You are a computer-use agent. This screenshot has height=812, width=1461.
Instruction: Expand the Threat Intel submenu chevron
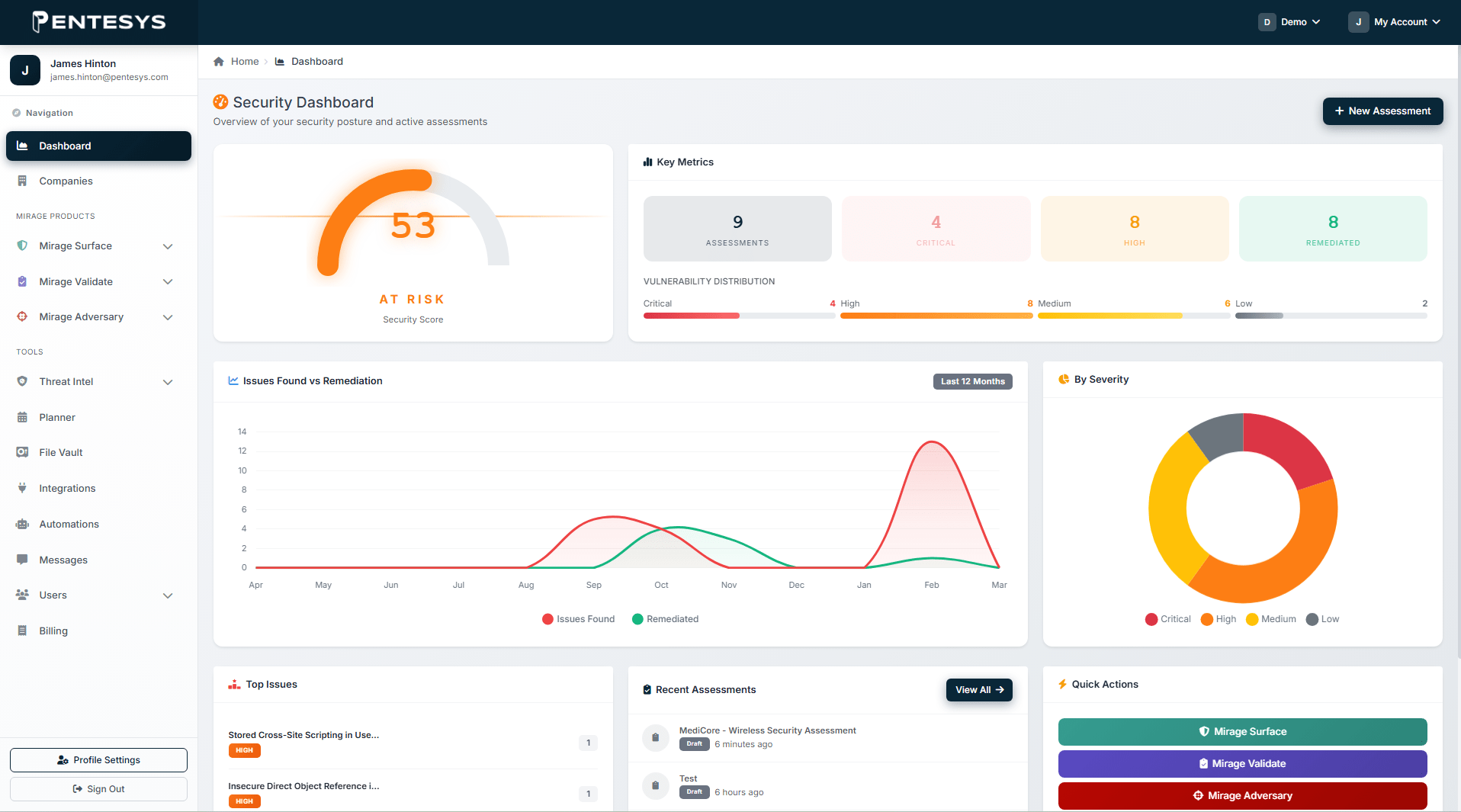(168, 382)
